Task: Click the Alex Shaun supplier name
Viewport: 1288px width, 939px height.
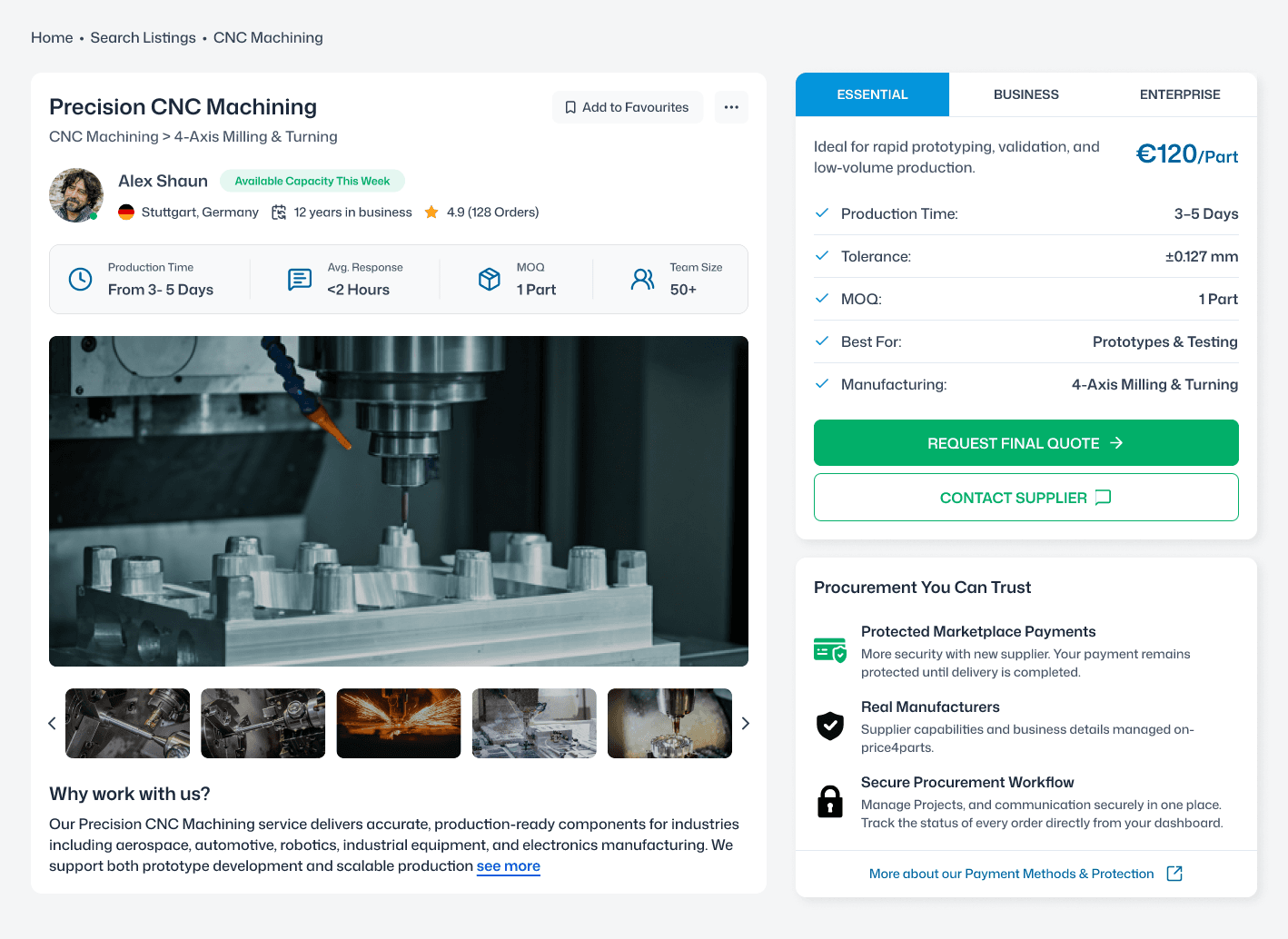Action: [163, 181]
